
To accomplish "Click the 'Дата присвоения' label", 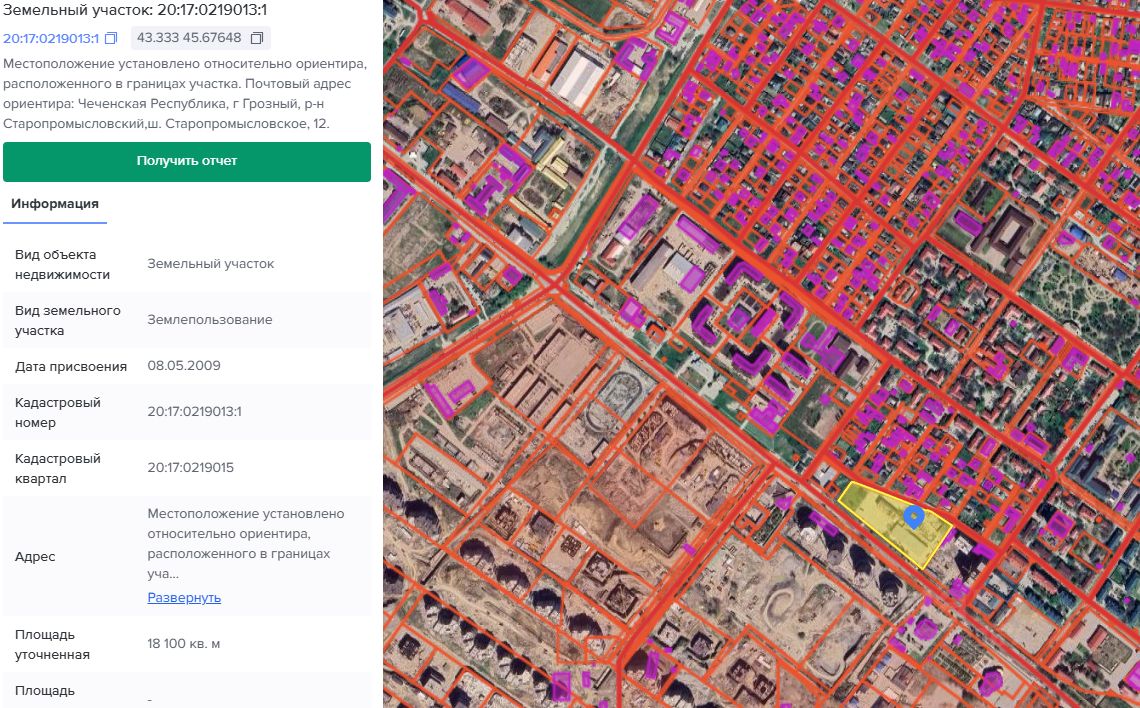I will 71,366.
